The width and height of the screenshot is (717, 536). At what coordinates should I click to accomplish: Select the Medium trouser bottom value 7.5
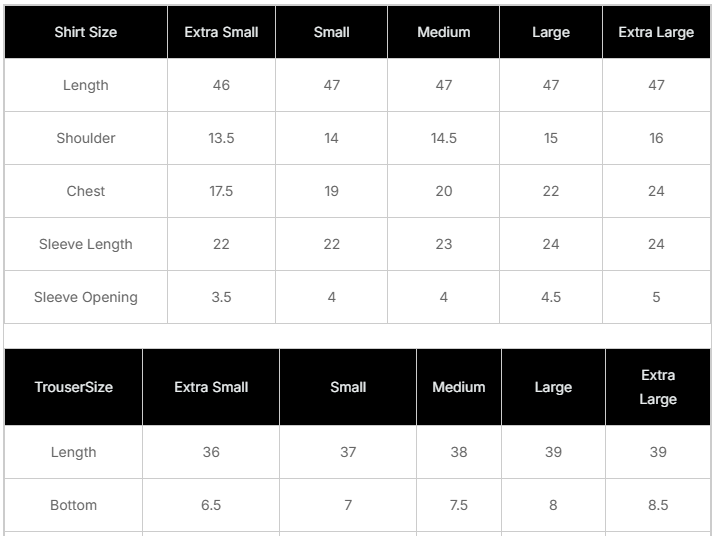pyautogui.click(x=458, y=505)
